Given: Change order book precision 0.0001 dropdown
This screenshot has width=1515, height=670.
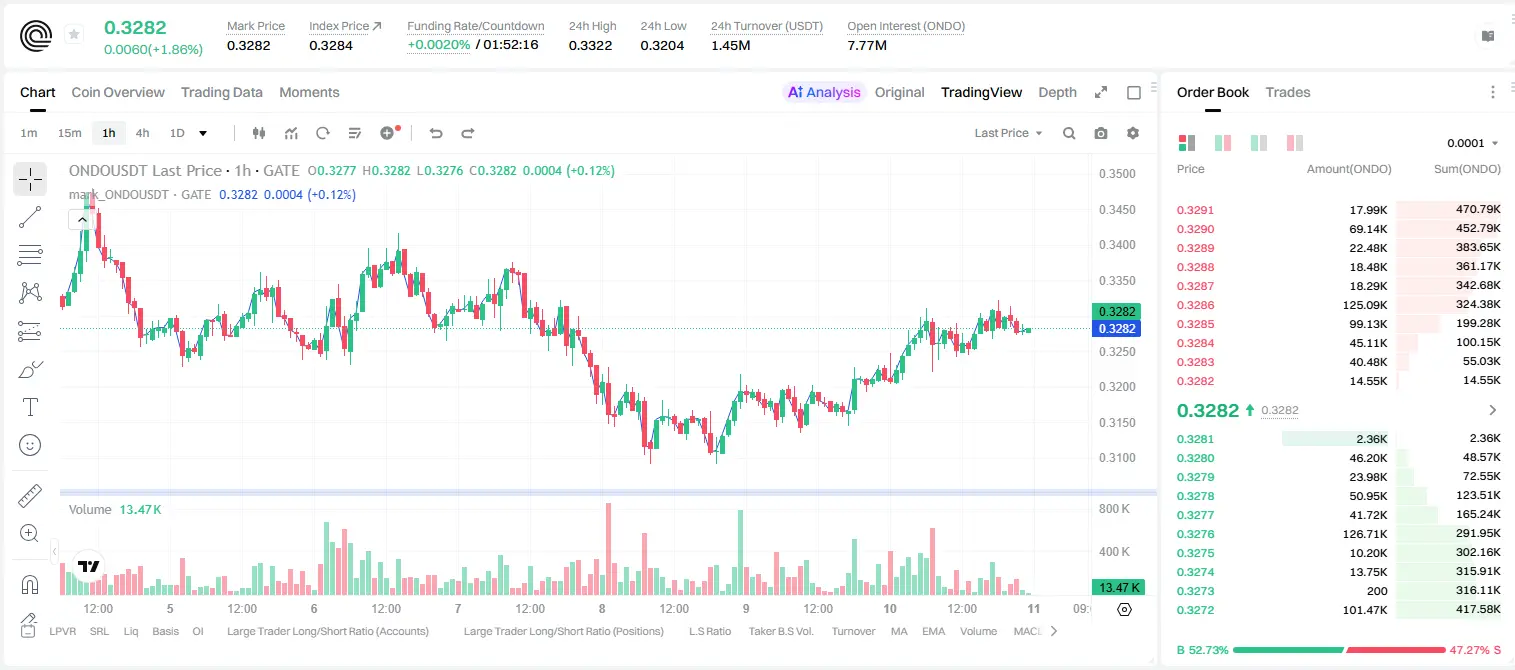Looking at the screenshot, I should [1472, 143].
